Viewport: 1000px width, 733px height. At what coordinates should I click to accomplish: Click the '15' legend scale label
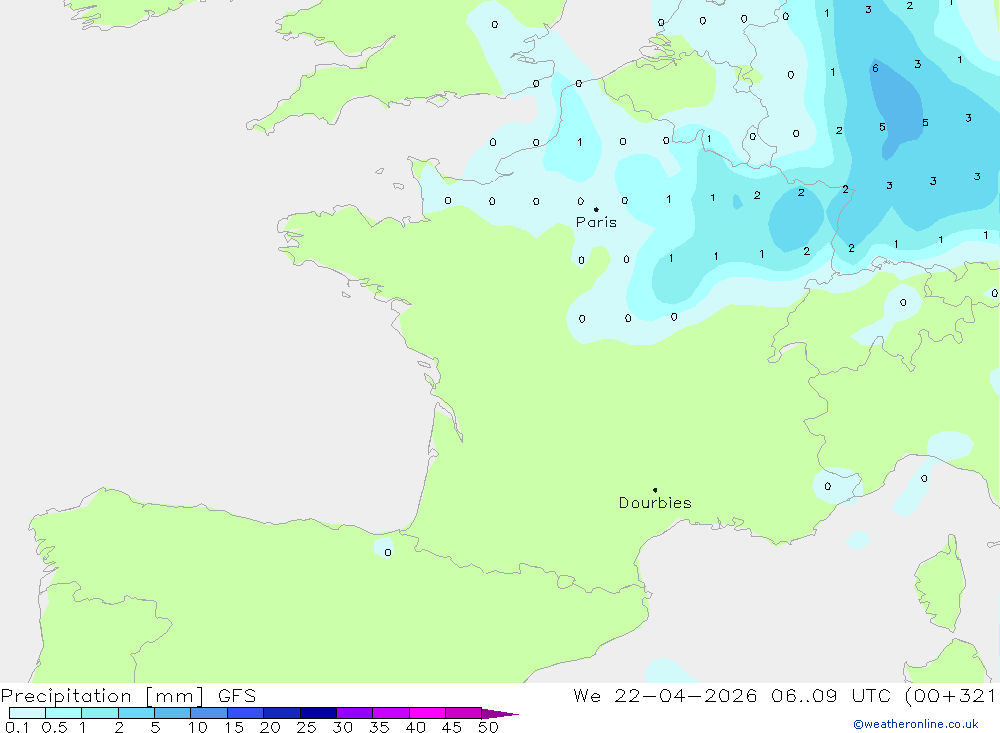tap(234, 727)
